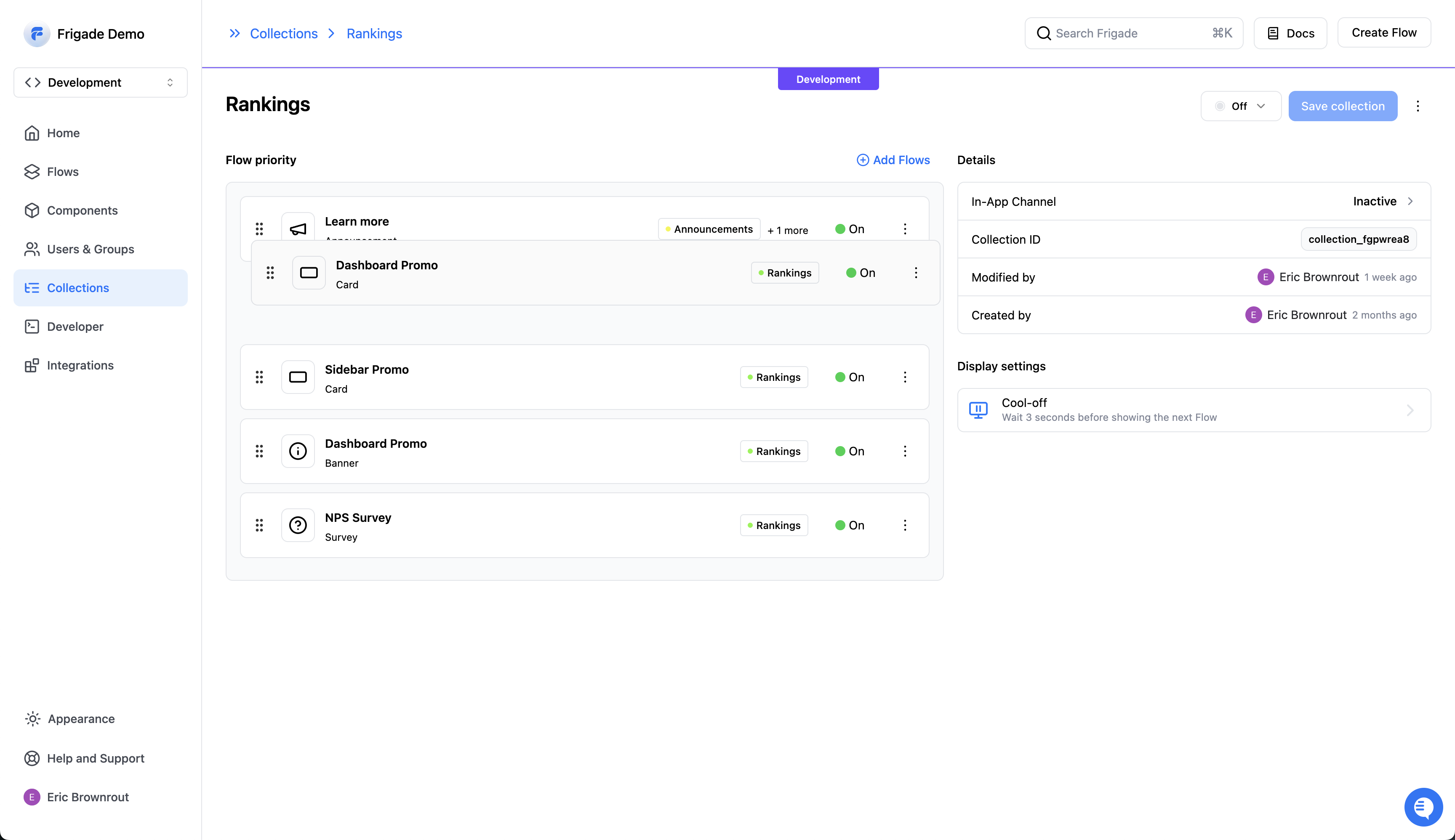The image size is (1455, 840).
Task: Open more options for NPS Survey row
Action: point(905,525)
